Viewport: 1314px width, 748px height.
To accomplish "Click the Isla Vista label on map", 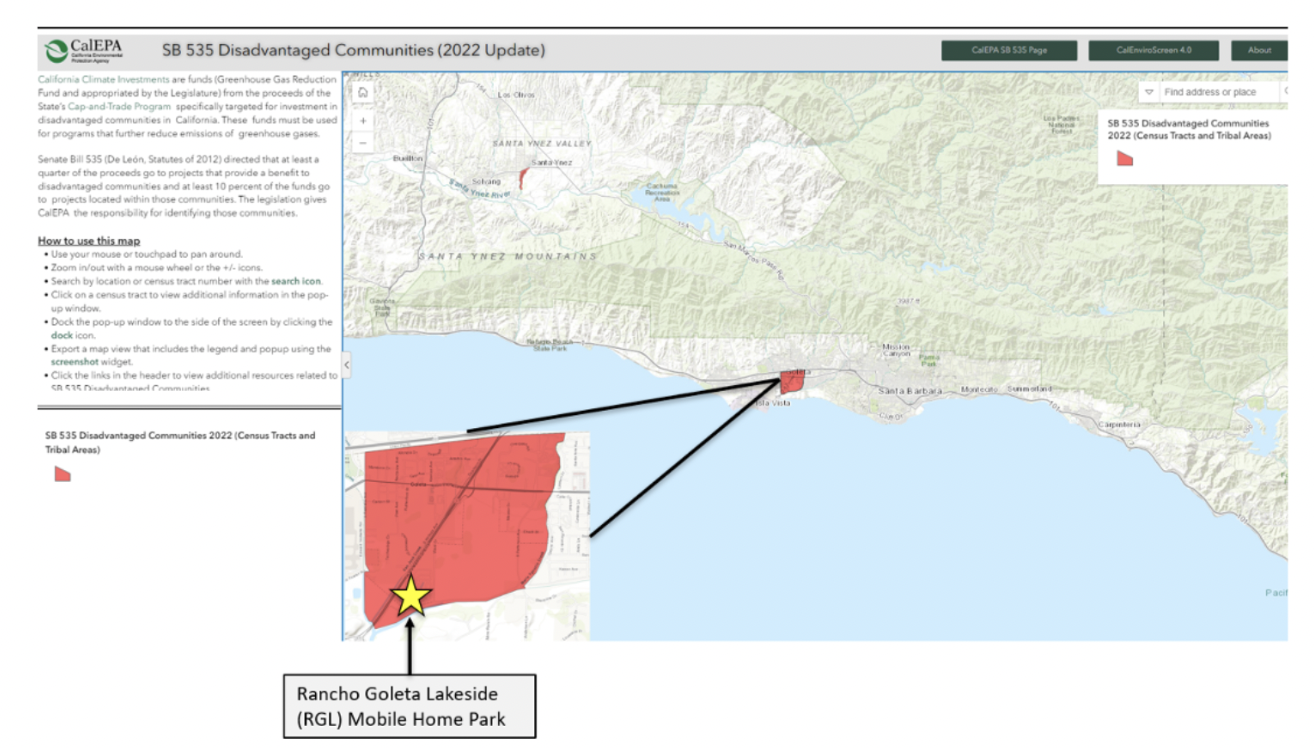I will (774, 403).
